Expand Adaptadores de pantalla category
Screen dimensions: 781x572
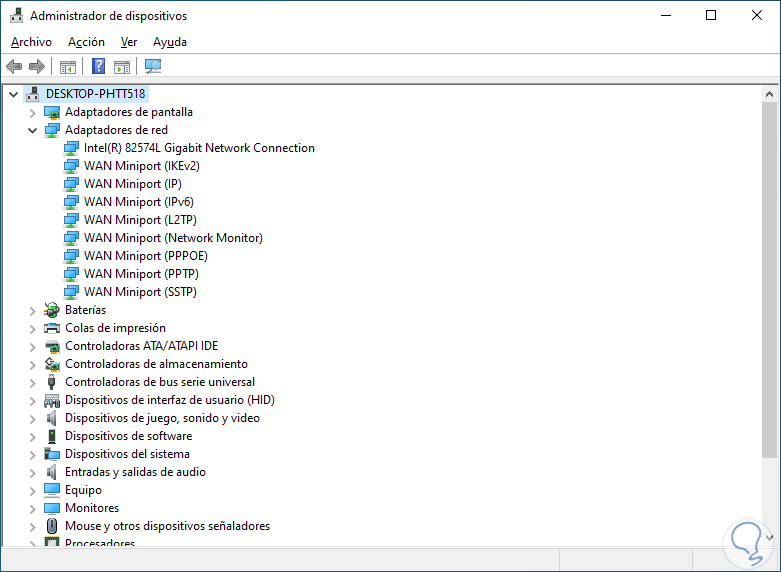(x=32, y=113)
